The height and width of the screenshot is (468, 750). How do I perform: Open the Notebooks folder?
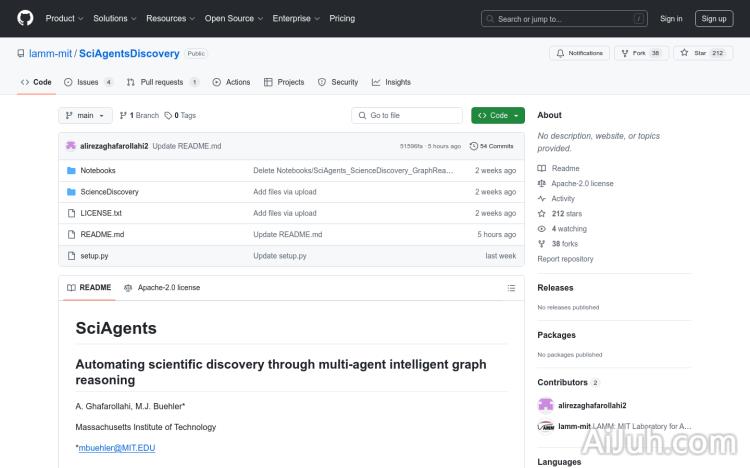[98, 170]
